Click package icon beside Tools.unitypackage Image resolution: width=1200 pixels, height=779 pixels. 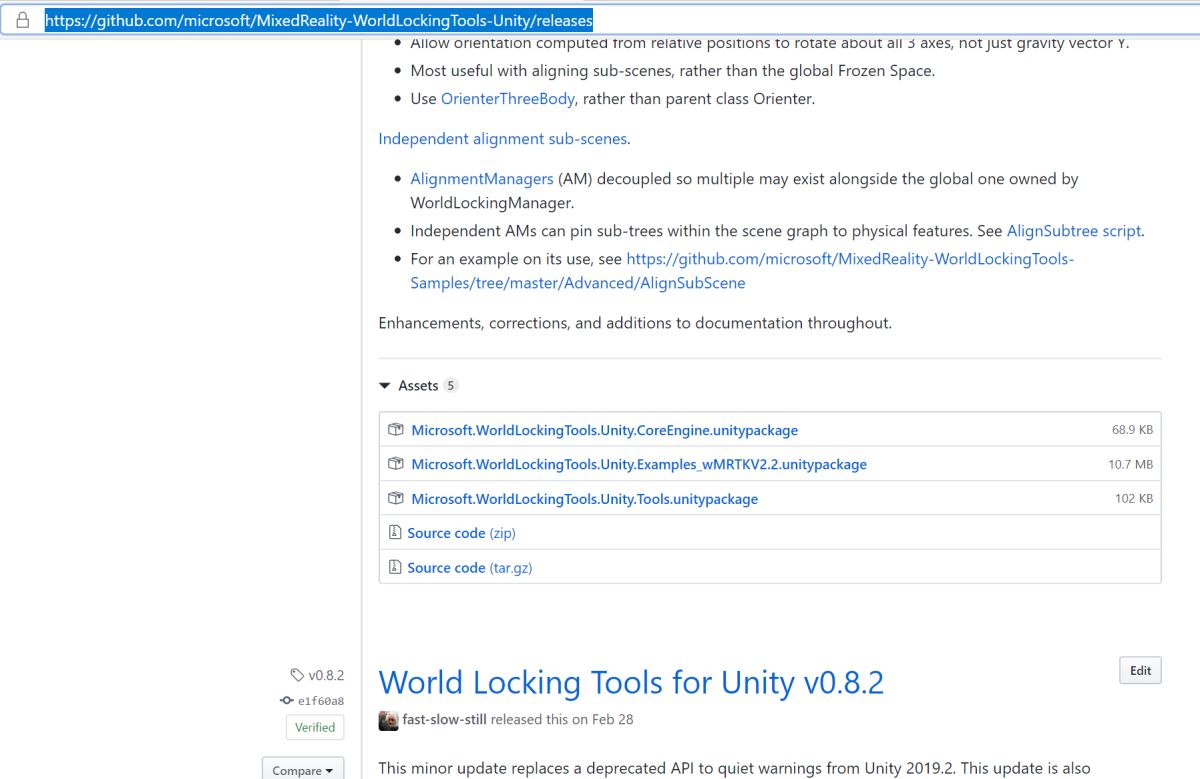tap(396, 498)
